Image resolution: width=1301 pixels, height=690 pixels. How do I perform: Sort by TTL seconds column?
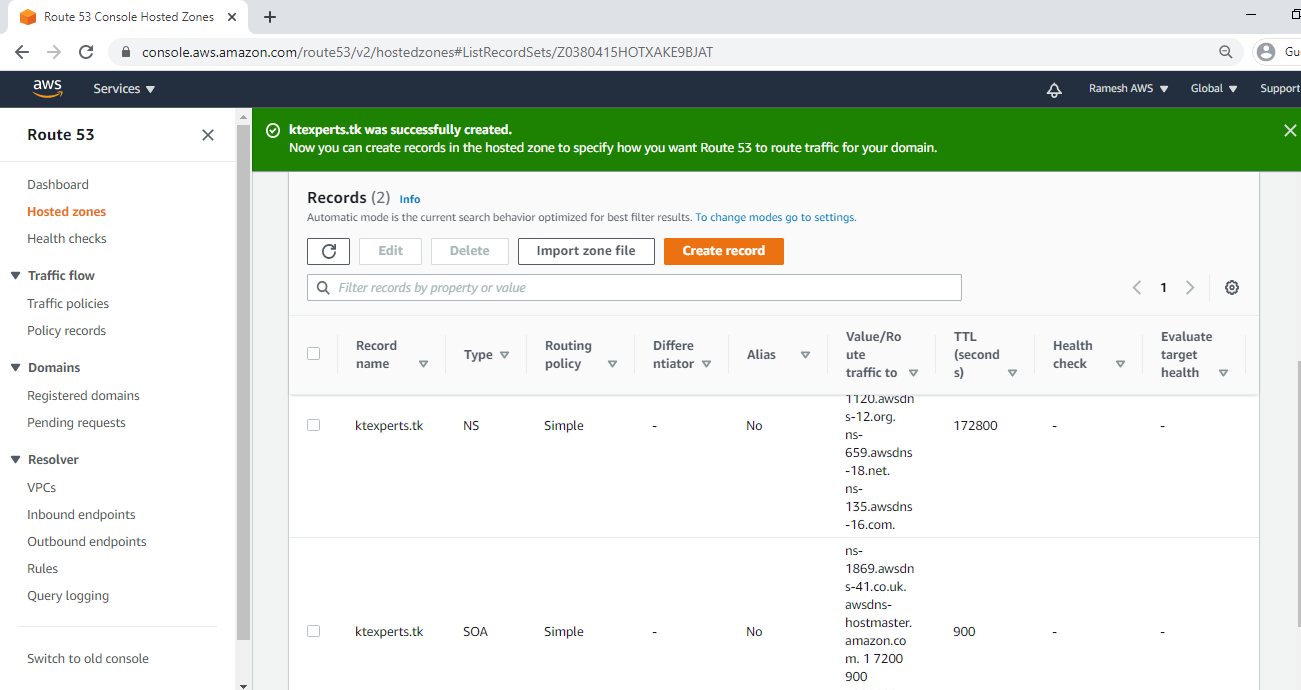coord(1012,373)
